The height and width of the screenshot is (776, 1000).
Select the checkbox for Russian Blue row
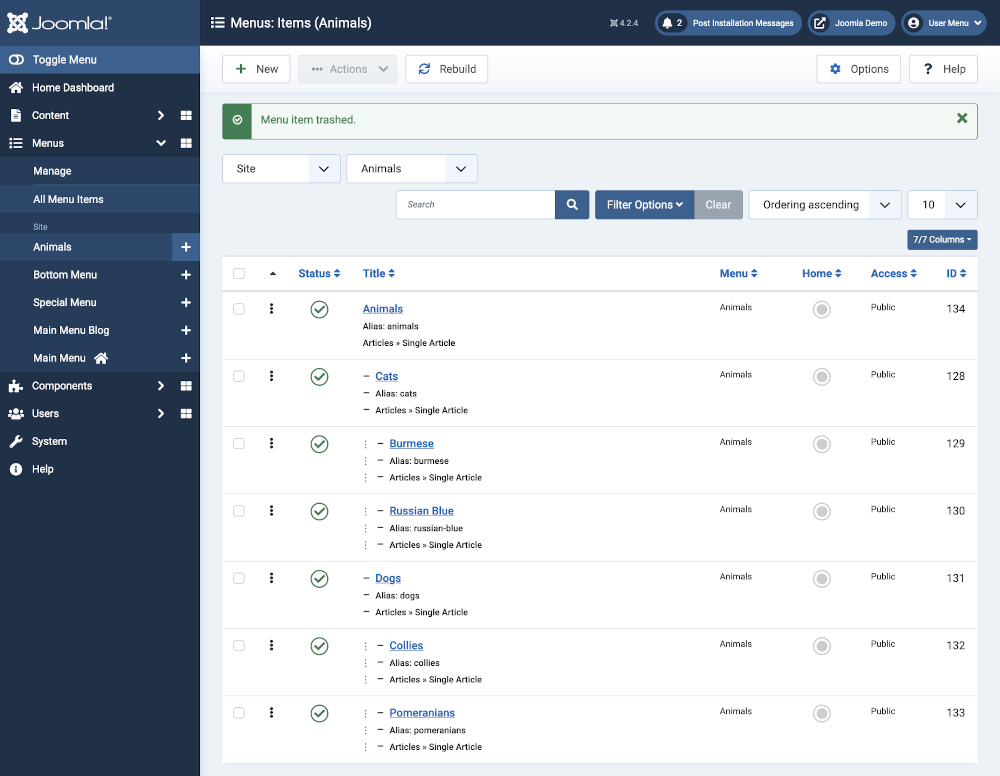(x=238, y=511)
